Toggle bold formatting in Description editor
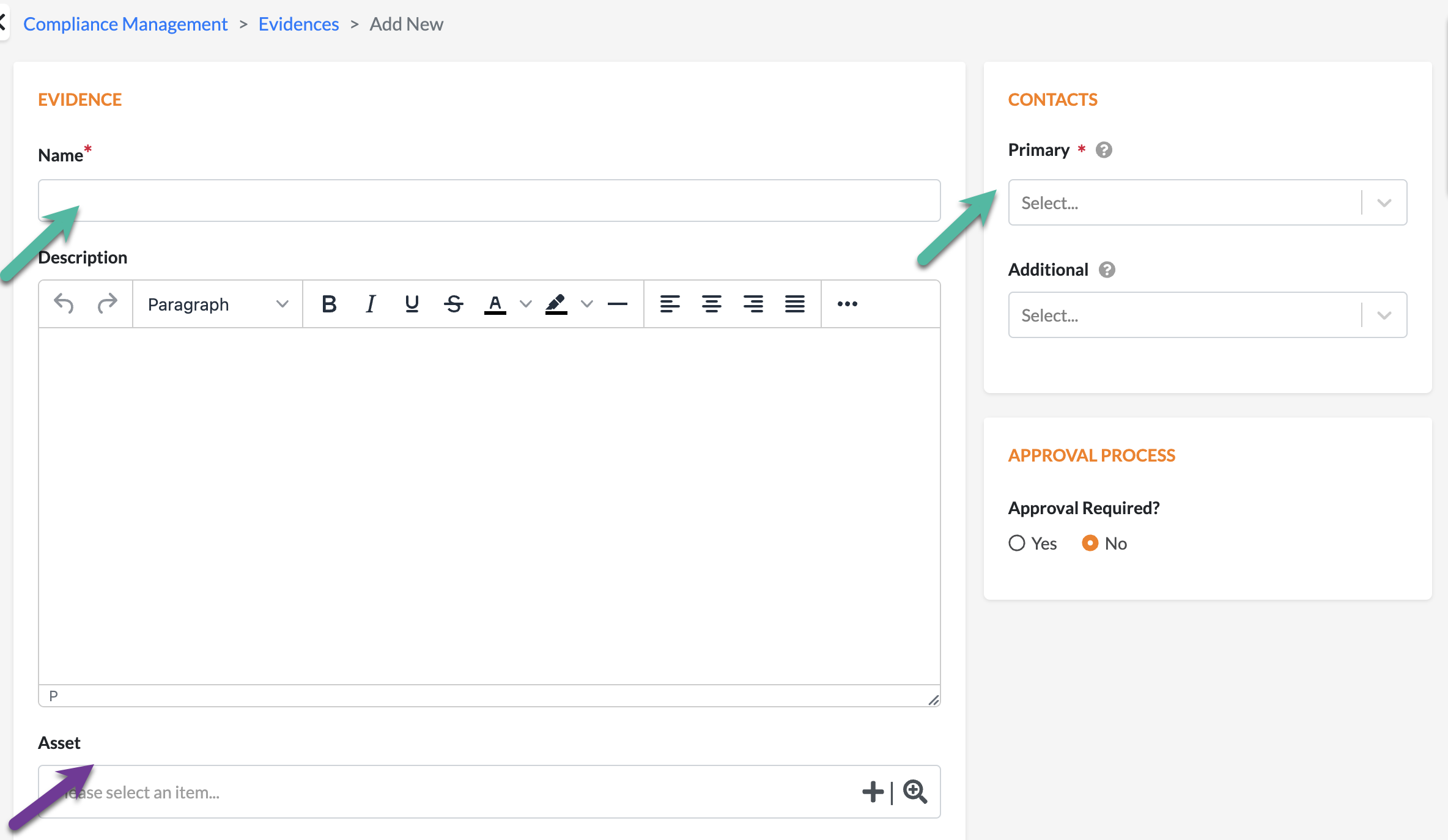 tap(329, 304)
